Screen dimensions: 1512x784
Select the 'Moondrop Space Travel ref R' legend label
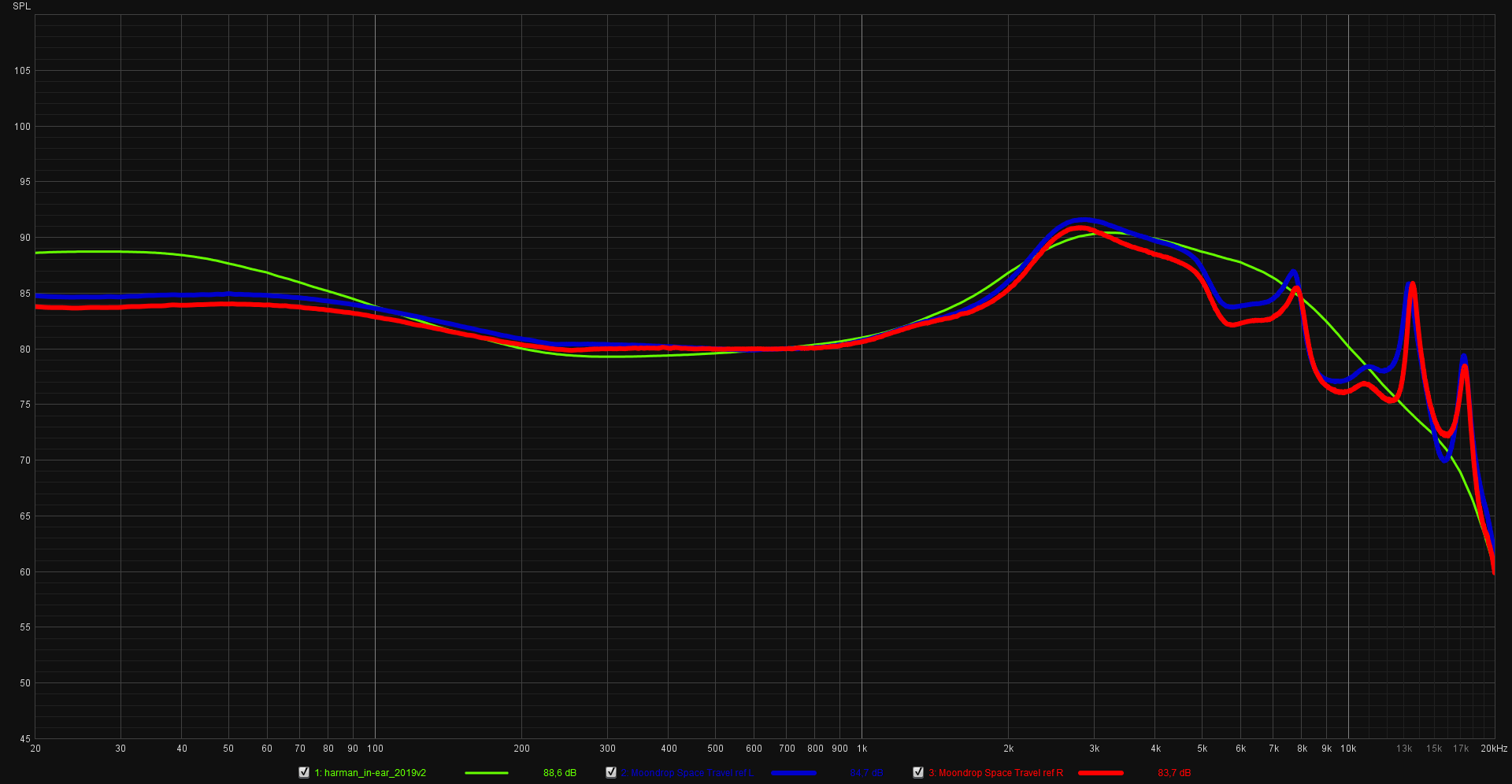coord(995,773)
